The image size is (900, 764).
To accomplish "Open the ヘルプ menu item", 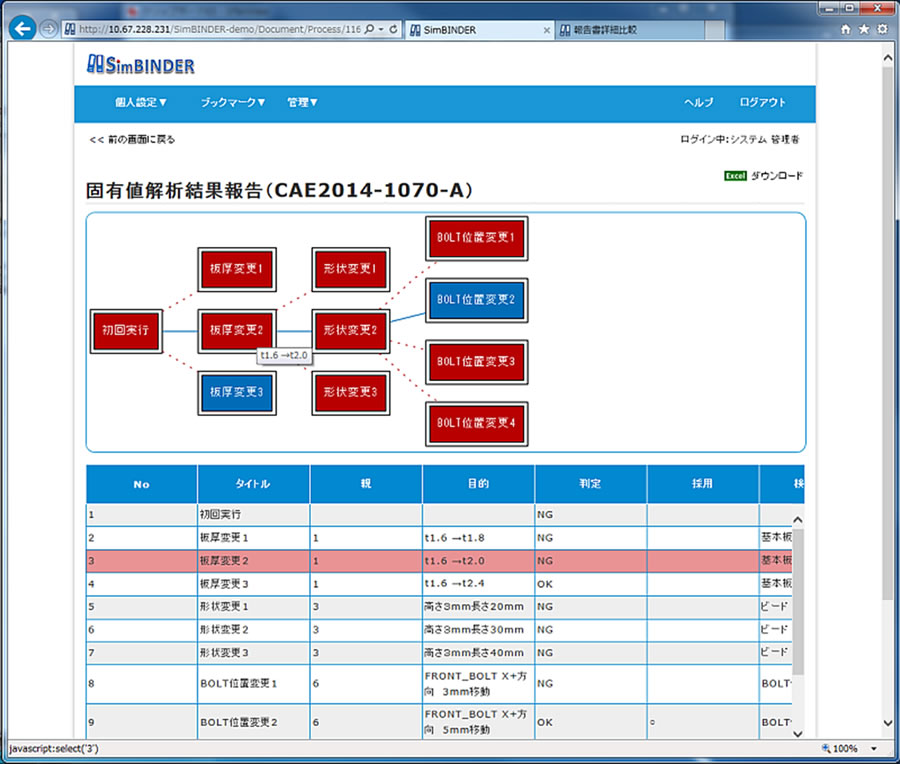I will [698, 102].
